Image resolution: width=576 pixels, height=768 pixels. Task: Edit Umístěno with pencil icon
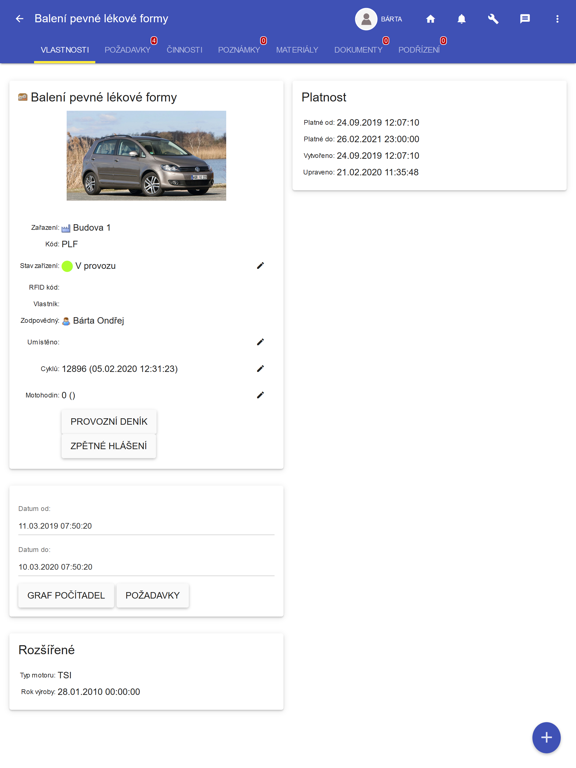pos(260,342)
